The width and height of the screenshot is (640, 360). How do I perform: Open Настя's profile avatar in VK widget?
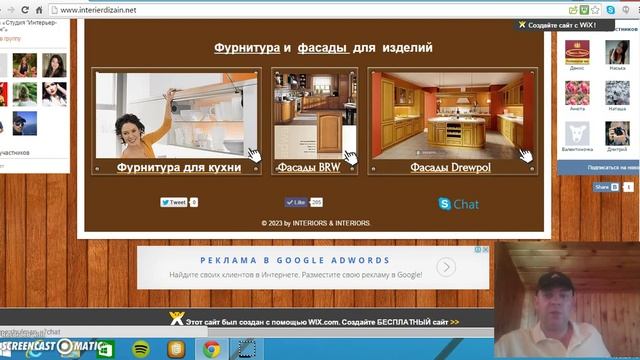point(617,52)
